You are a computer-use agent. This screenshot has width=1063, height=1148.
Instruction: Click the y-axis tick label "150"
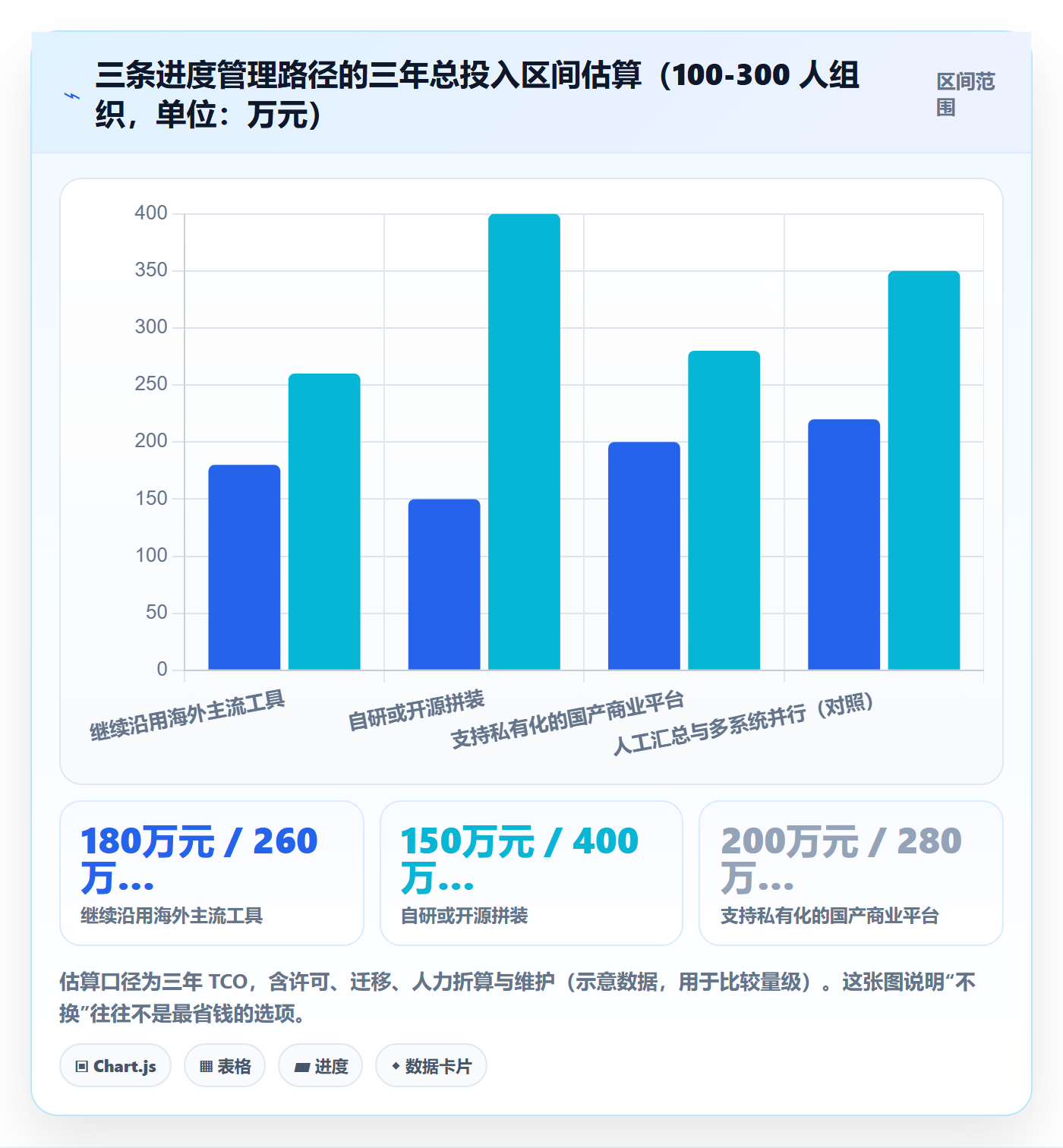[151, 499]
